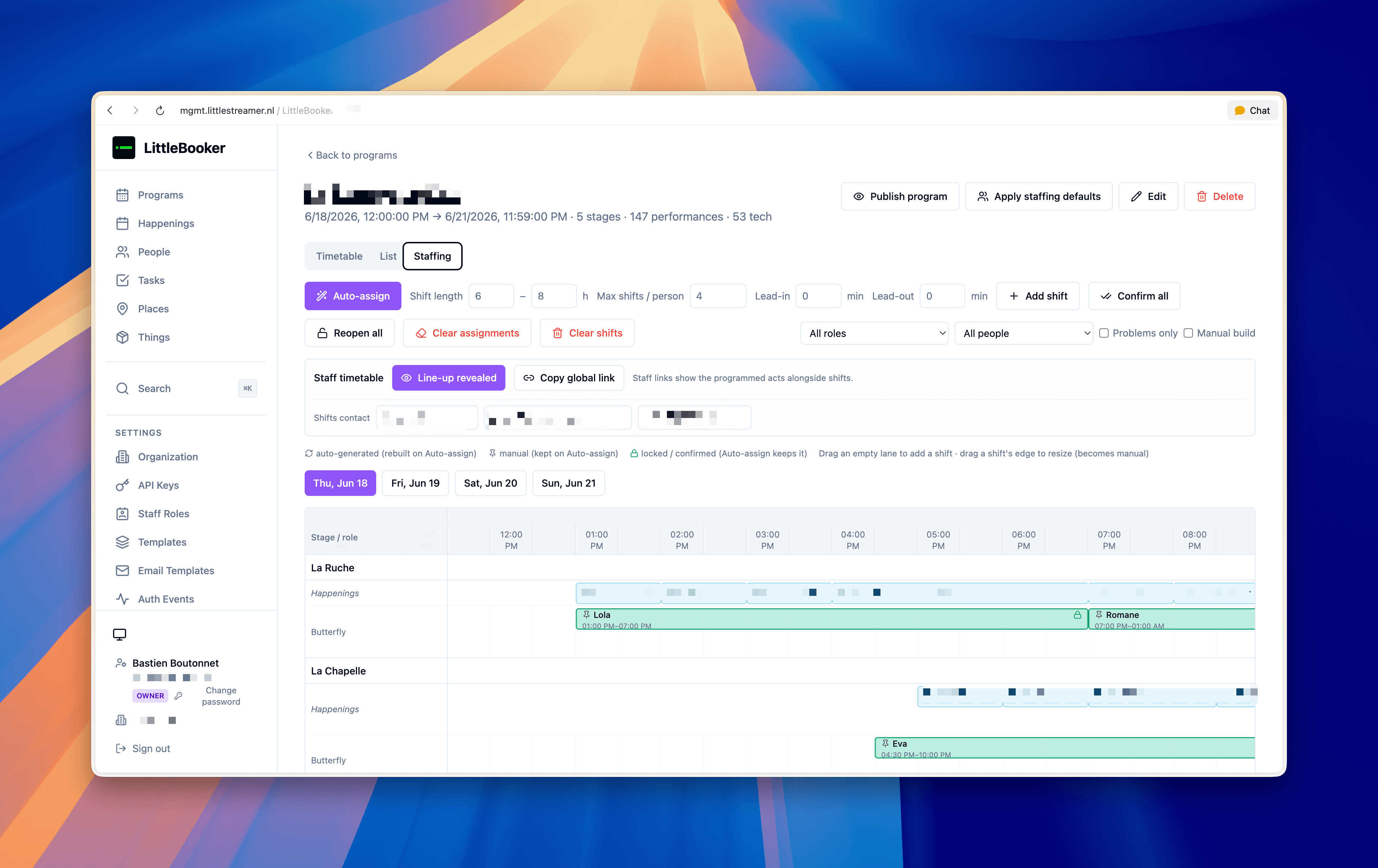Viewport: 1378px width, 868px height.
Task: Focus the Max shifts / person field
Action: pyautogui.click(x=718, y=296)
